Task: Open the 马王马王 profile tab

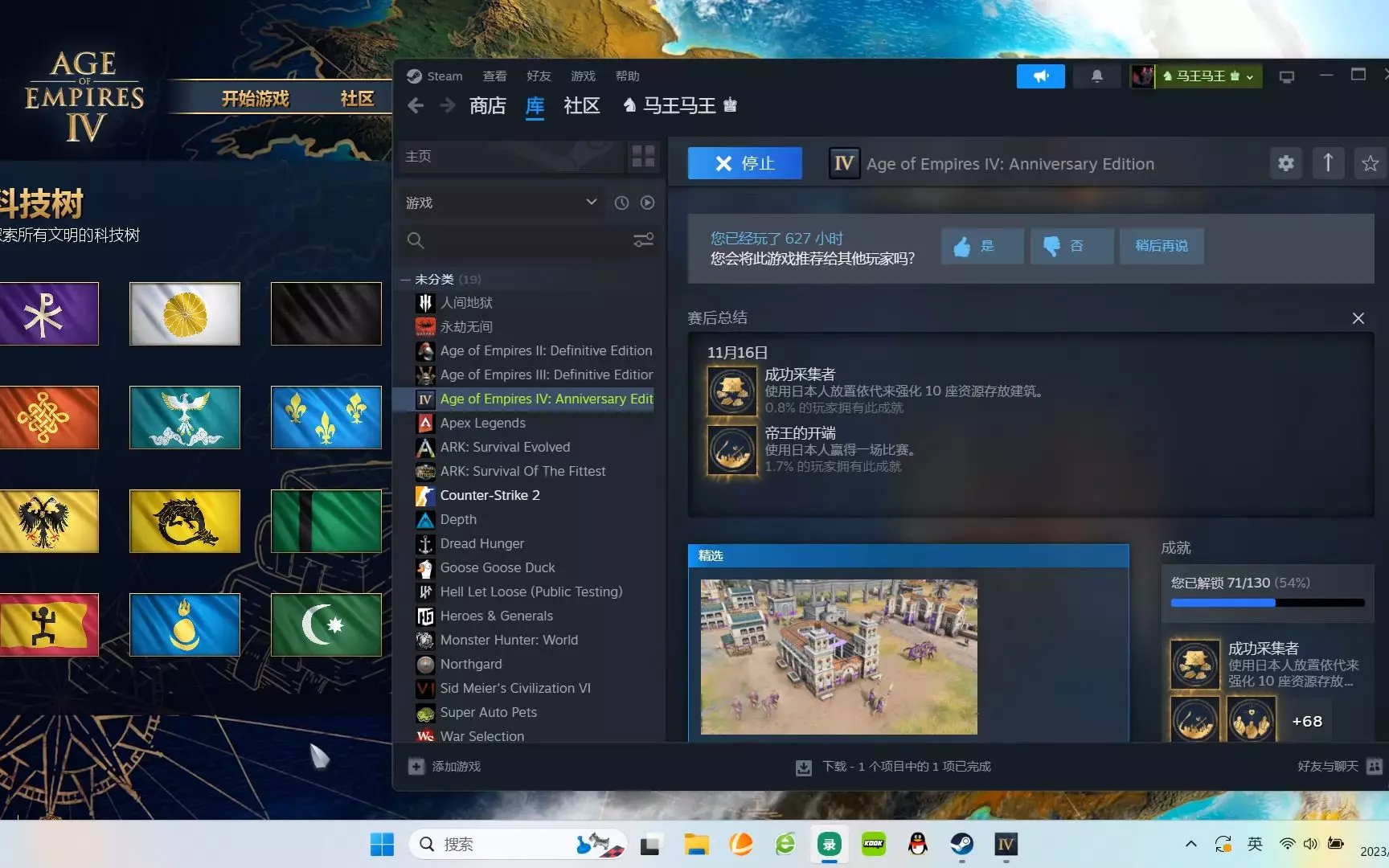Action: pyautogui.click(x=680, y=105)
